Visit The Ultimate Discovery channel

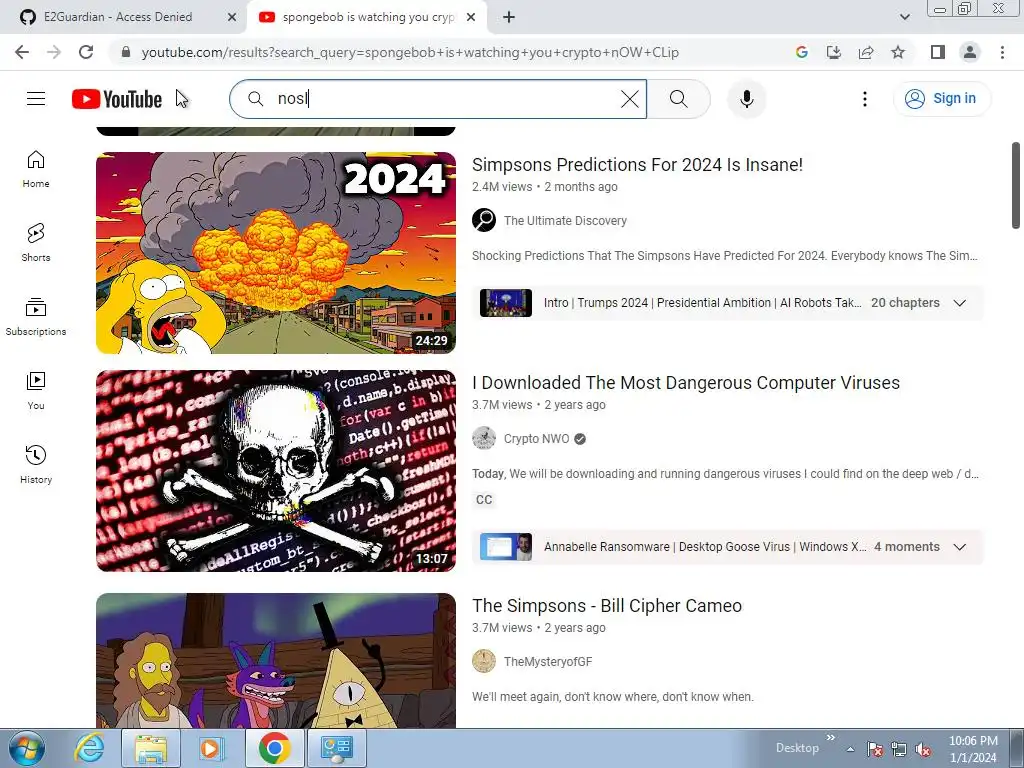click(565, 221)
